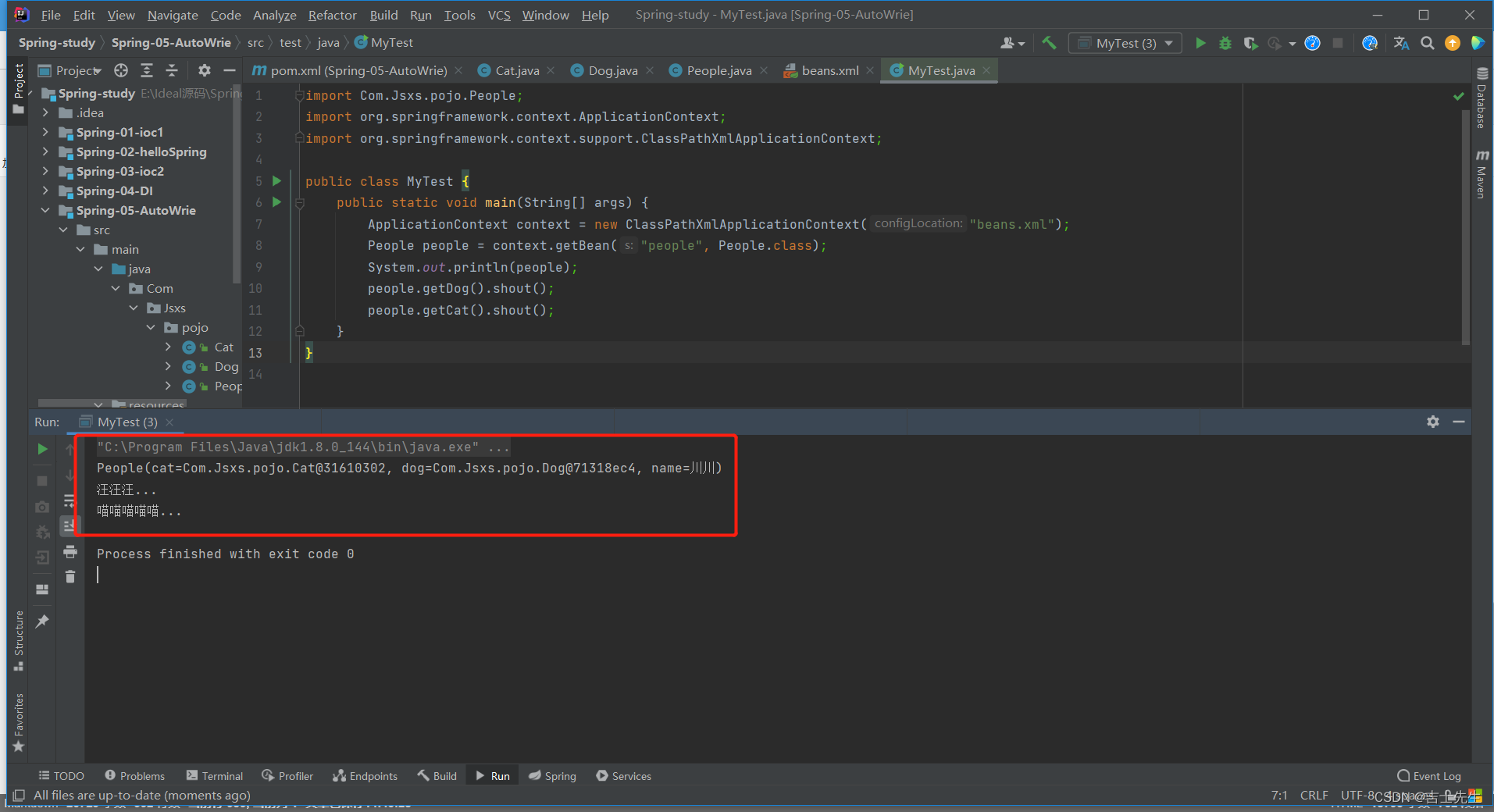Run MyTest with the green toolbar arrow
The height and width of the screenshot is (812, 1494).
click(x=1200, y=43)
